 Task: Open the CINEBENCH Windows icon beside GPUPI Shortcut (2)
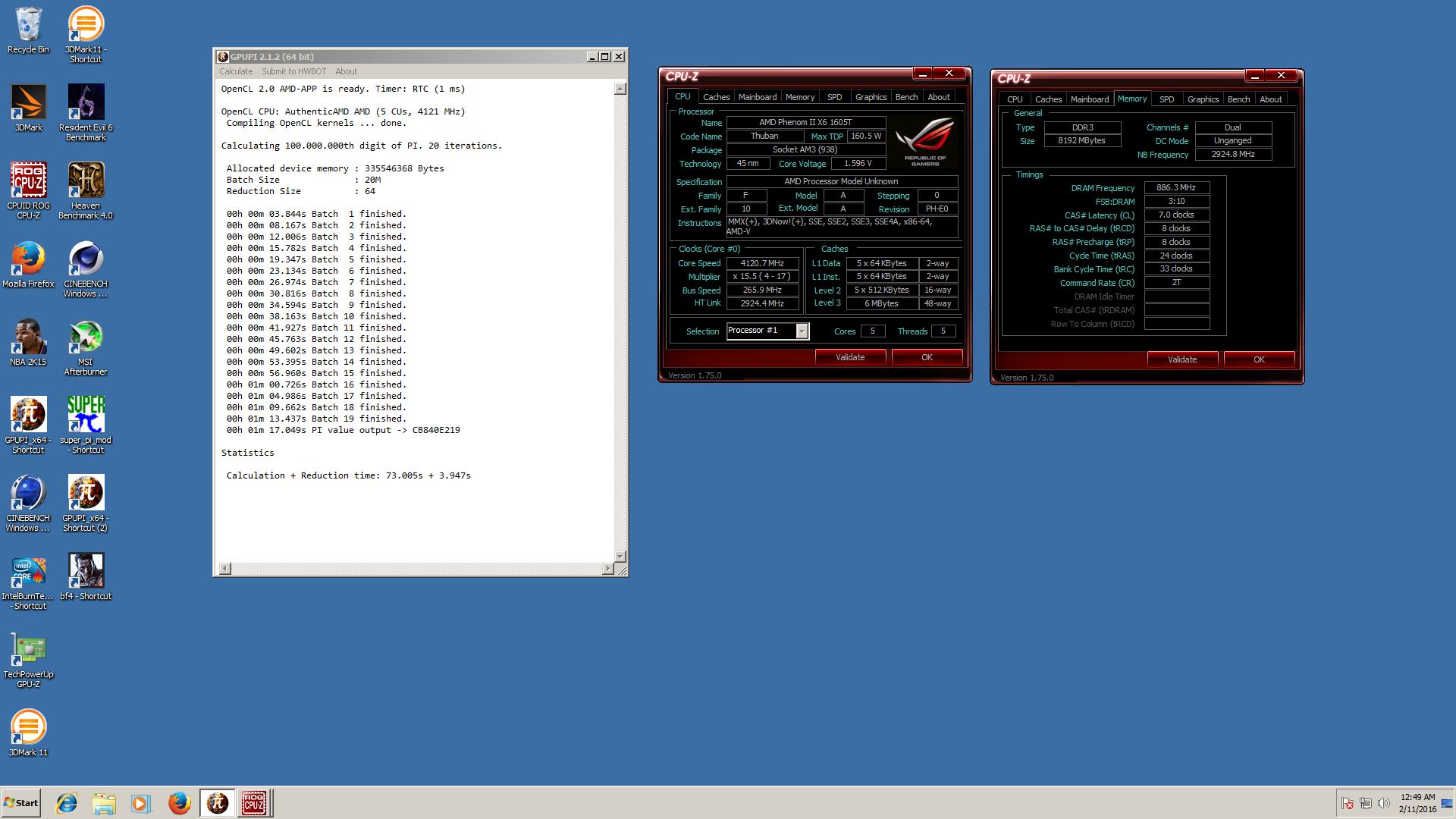pyautogui.click(x=28, y=504)
